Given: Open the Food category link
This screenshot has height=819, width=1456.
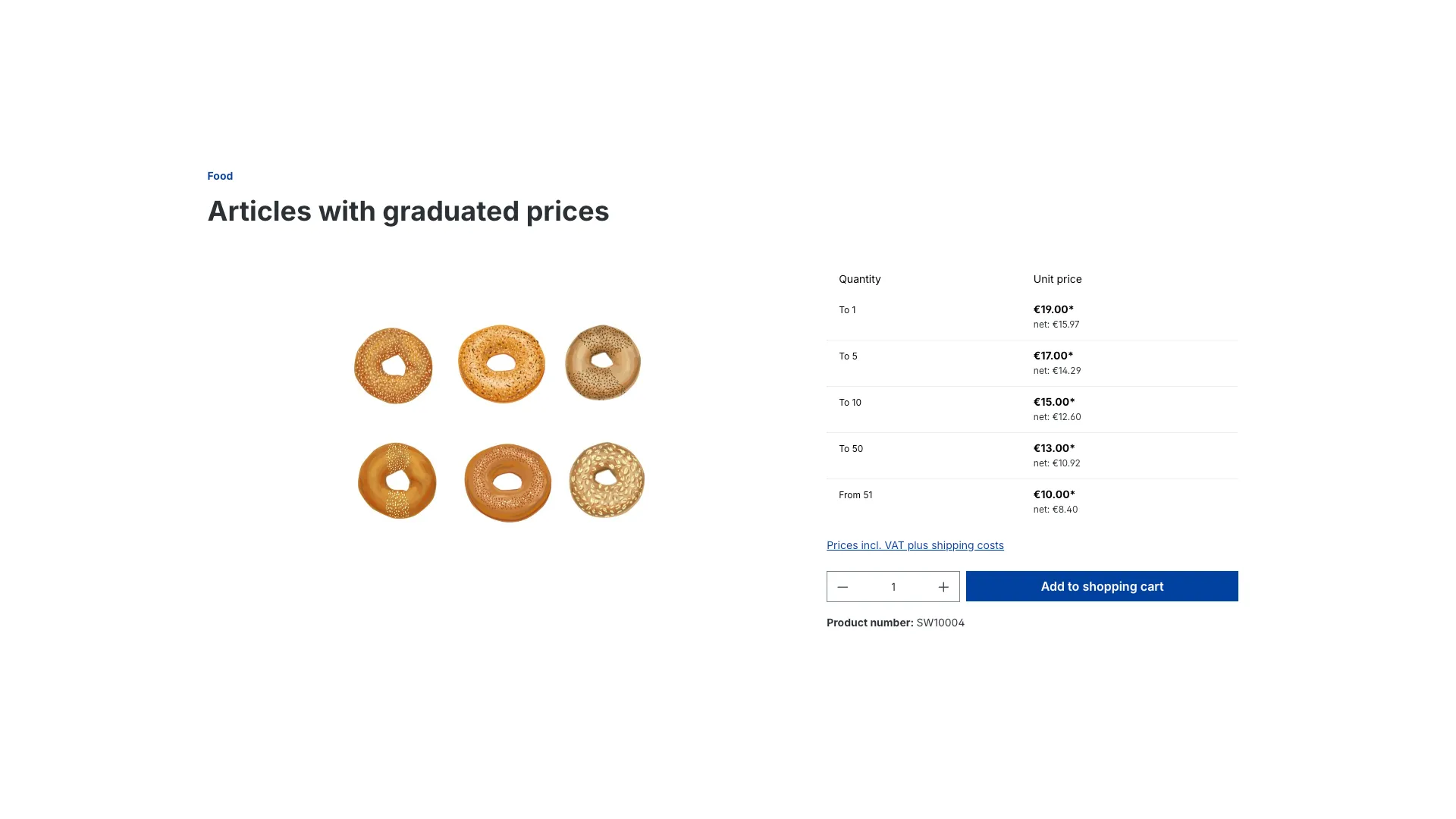Looking at the screenshot, I should coord(220,176).
